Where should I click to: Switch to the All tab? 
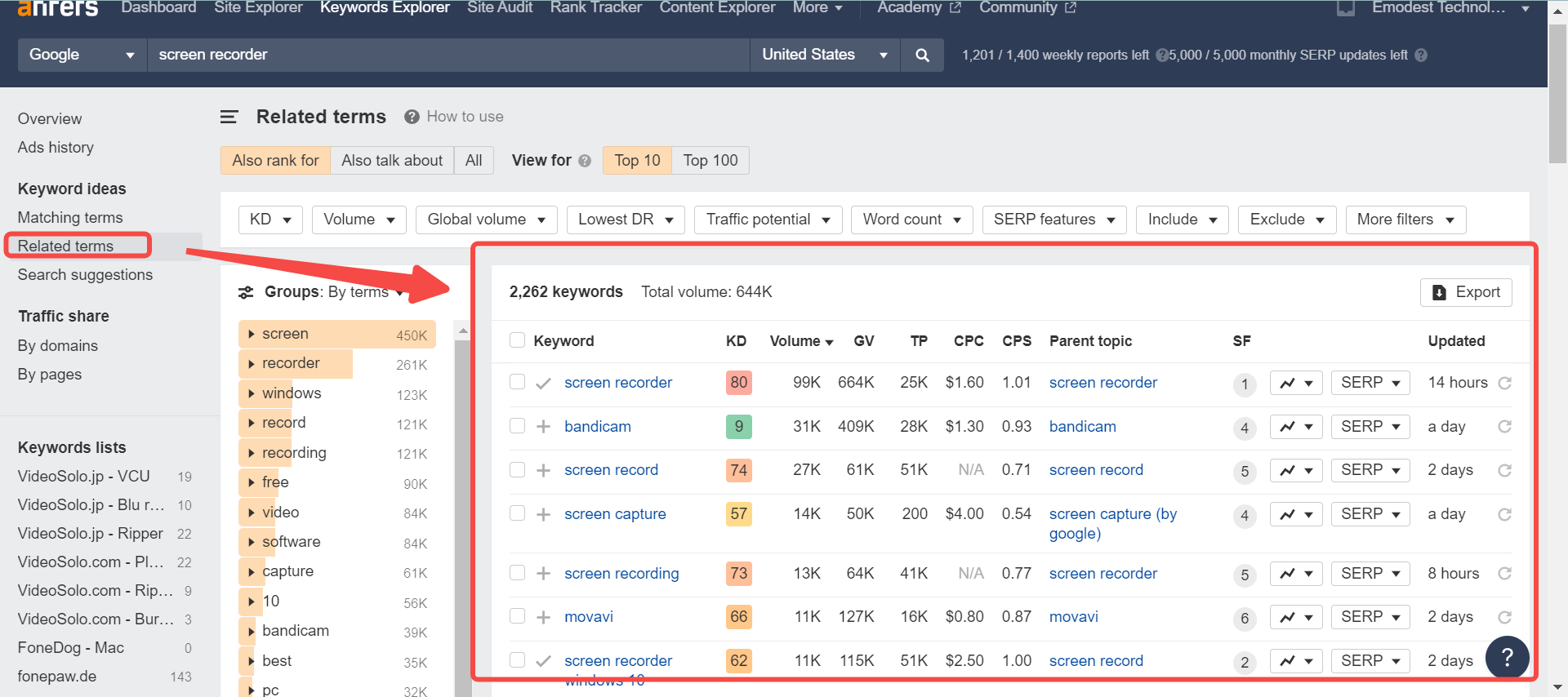pos(474,161)
